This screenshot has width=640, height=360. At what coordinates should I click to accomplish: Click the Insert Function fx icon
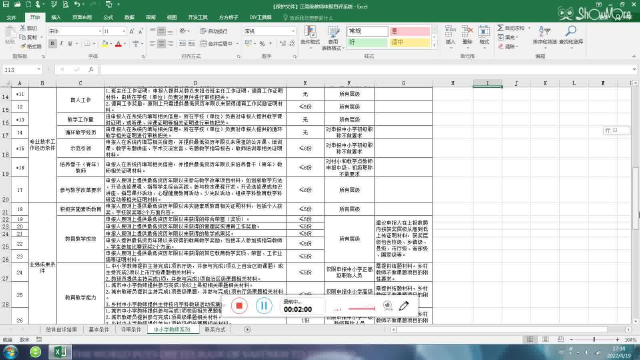pyautogui.click(x=91, y=70)
